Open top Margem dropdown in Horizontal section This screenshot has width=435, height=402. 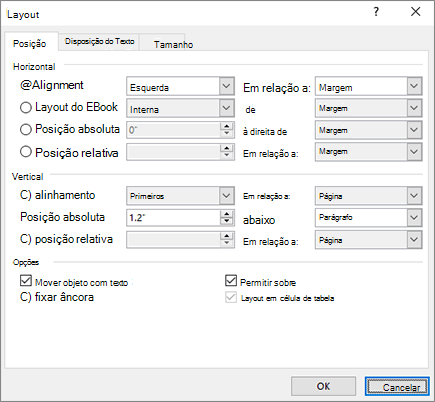[x=368, y=86]
